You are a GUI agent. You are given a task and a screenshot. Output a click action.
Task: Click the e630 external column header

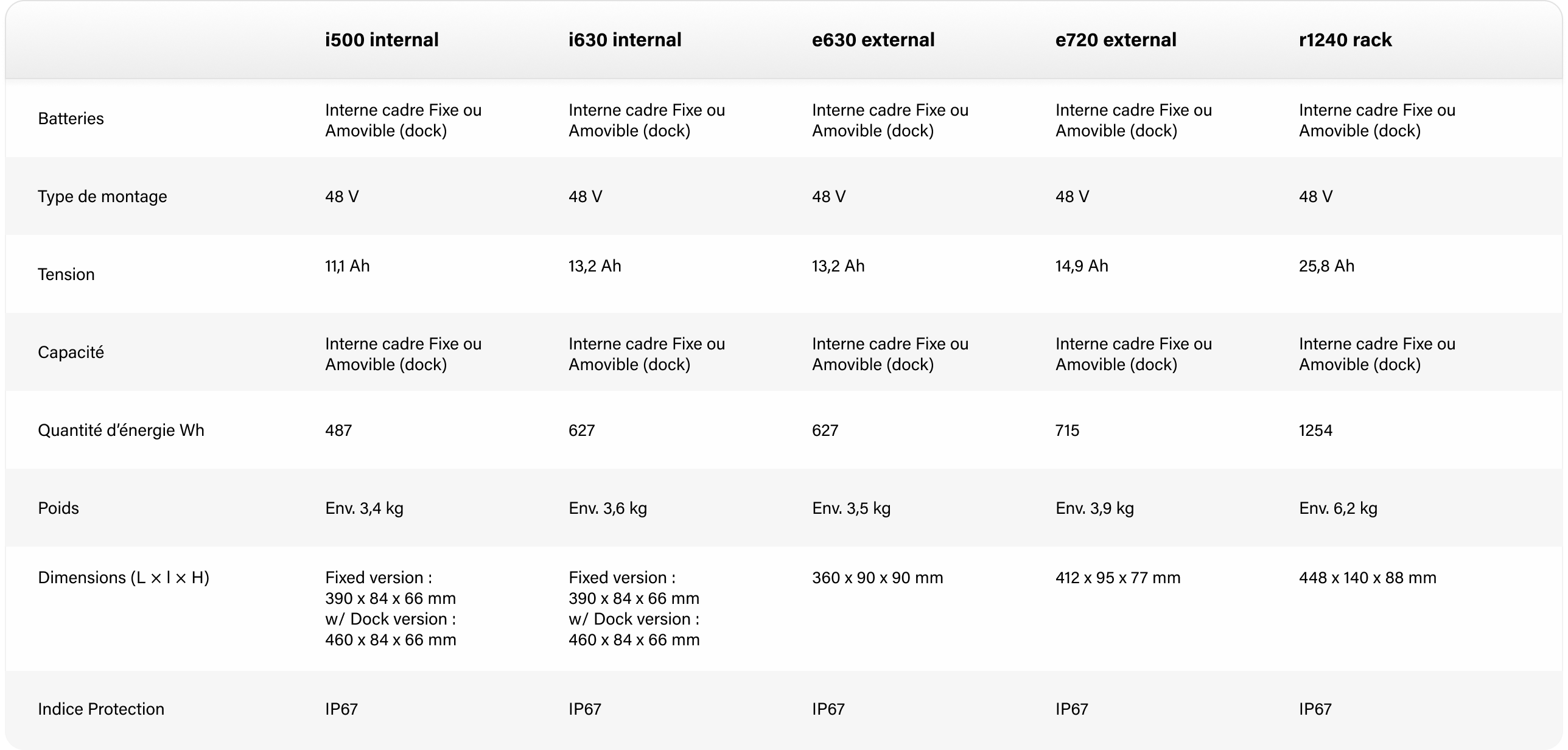coord(873,40)
